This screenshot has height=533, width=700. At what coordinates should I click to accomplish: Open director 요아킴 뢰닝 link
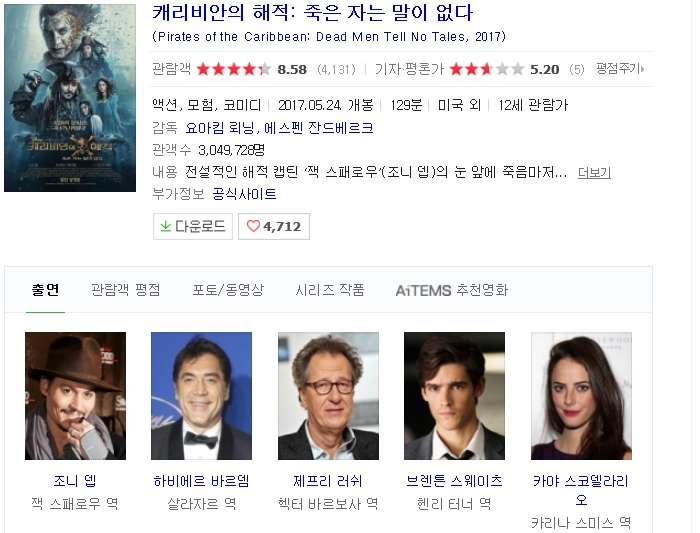point(220,128)
